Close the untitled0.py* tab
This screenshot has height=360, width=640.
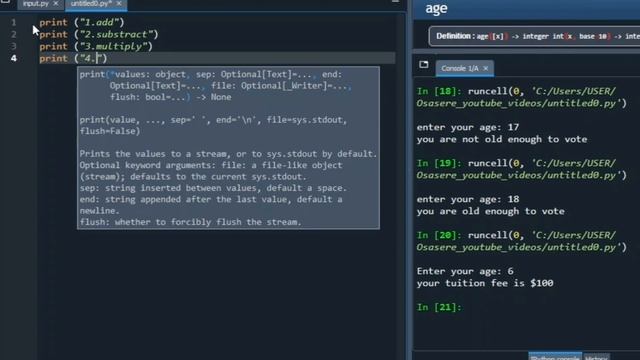point(119,4)
